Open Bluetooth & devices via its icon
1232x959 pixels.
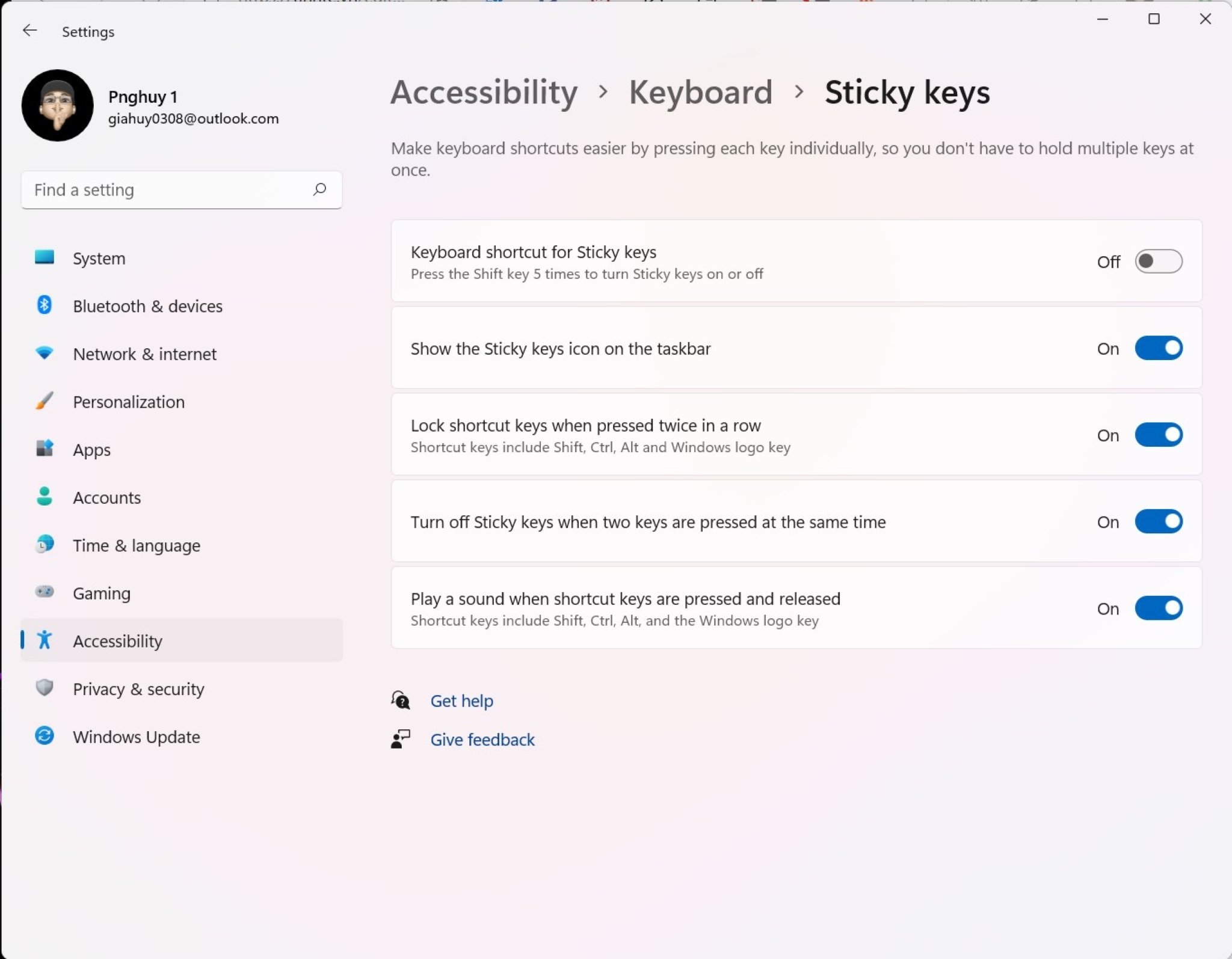[x=45, y=306]
